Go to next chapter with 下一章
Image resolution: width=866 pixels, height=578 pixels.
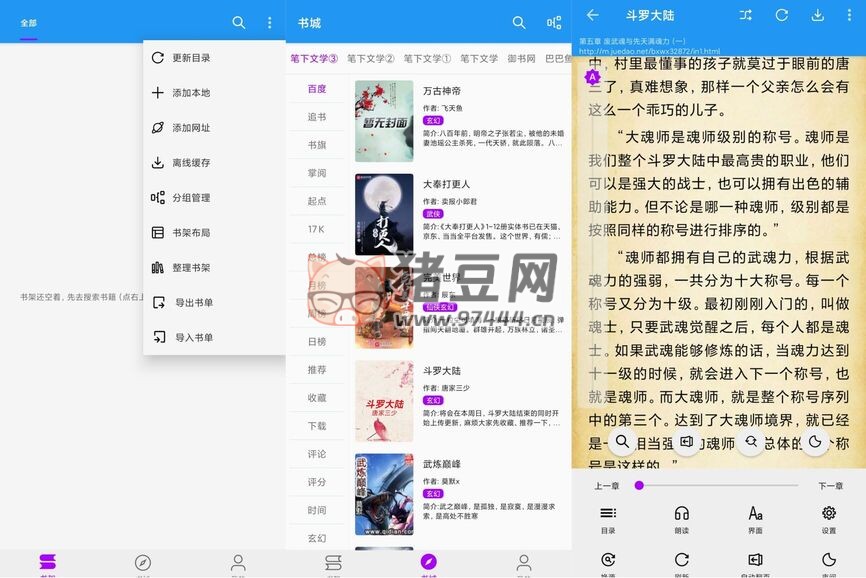(831, 486)
